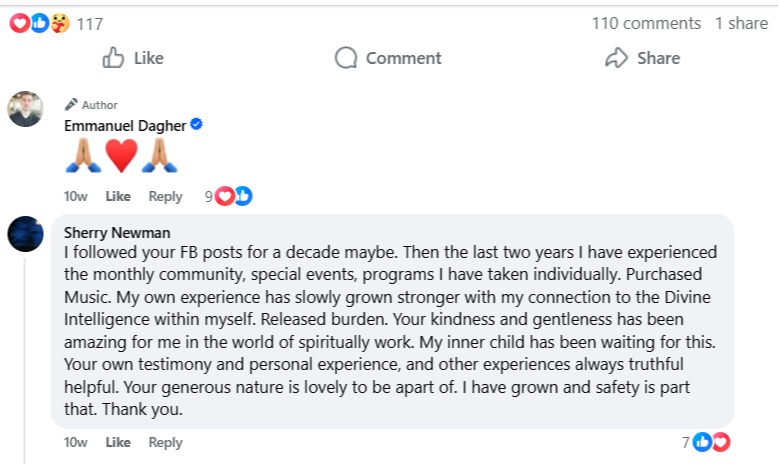The height and width of the screenshot is (464, 779).
Task: Open the 1 share link
Action: click(x=741, y=23)
